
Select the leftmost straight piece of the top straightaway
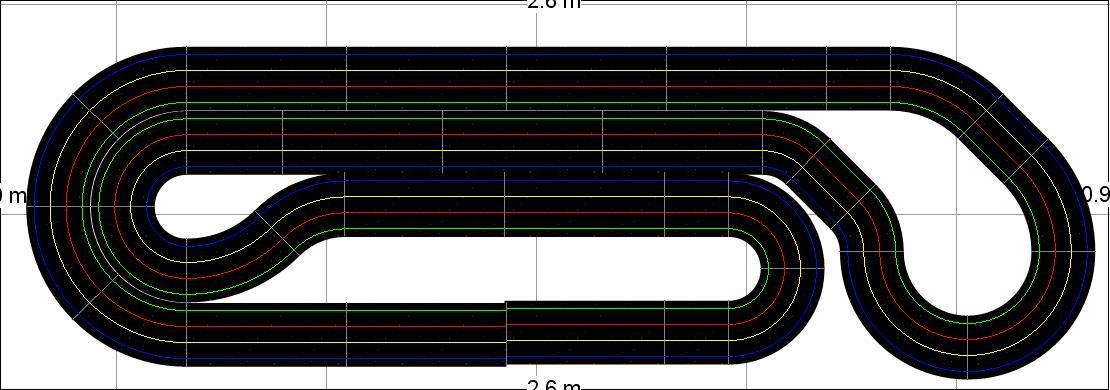(x=266, y=79)
